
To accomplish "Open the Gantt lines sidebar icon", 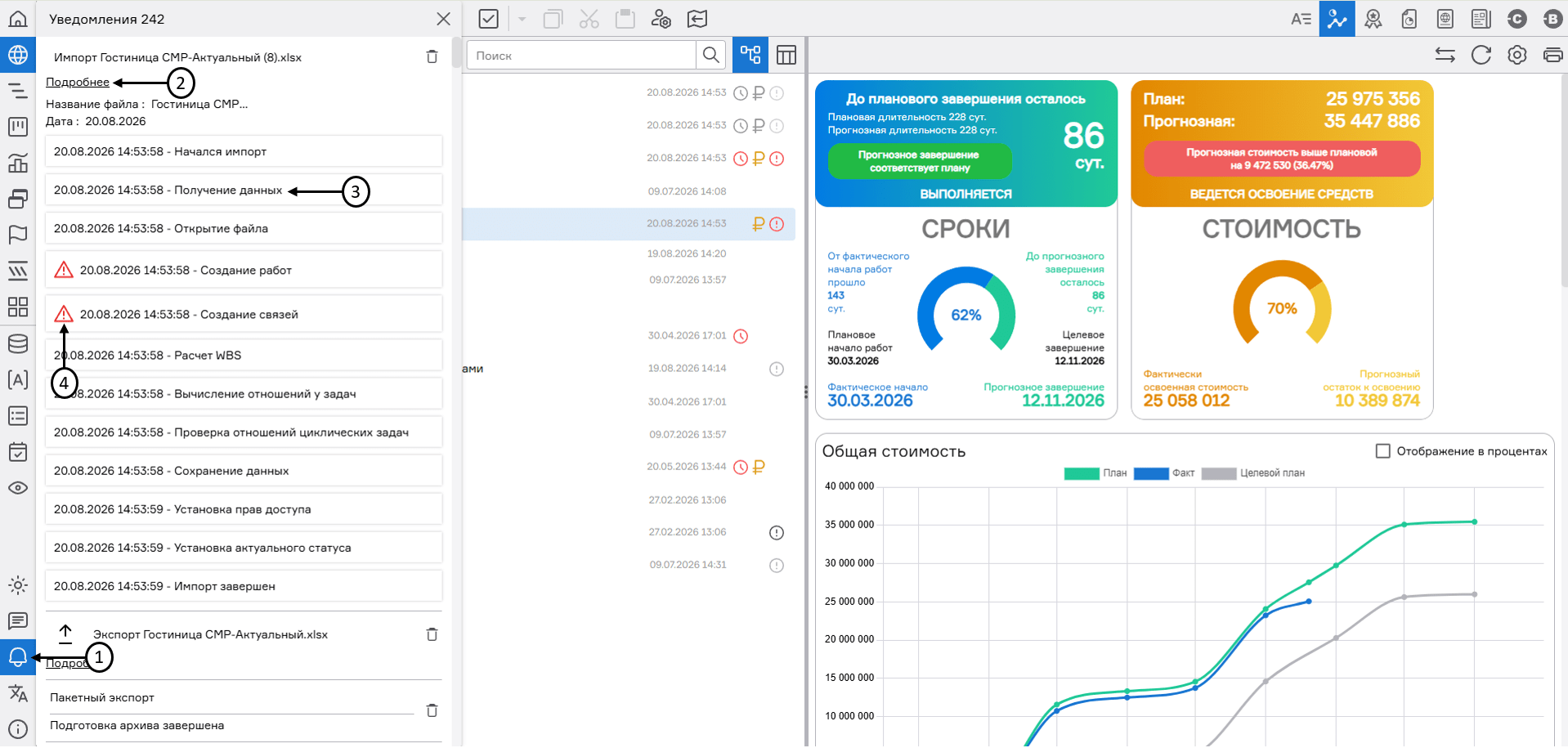I will pyautogui.click(x=18, y=91).
